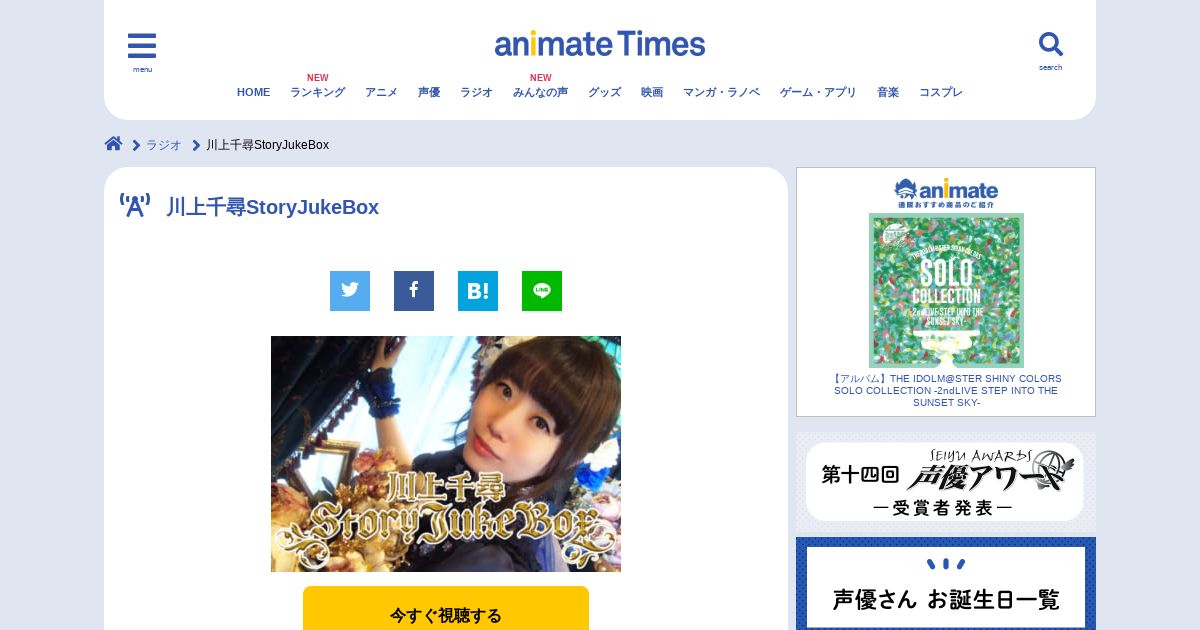Open the ランキング menu item
This screenshot has height=630, width=1200.
[x=317, y=92]
